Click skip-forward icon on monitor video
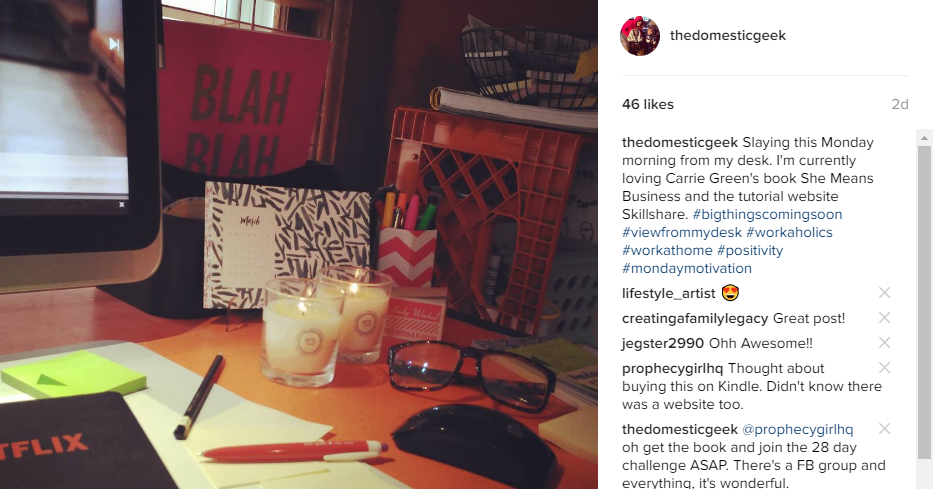Viewport: 933px width, 489px height. [114, 45]
